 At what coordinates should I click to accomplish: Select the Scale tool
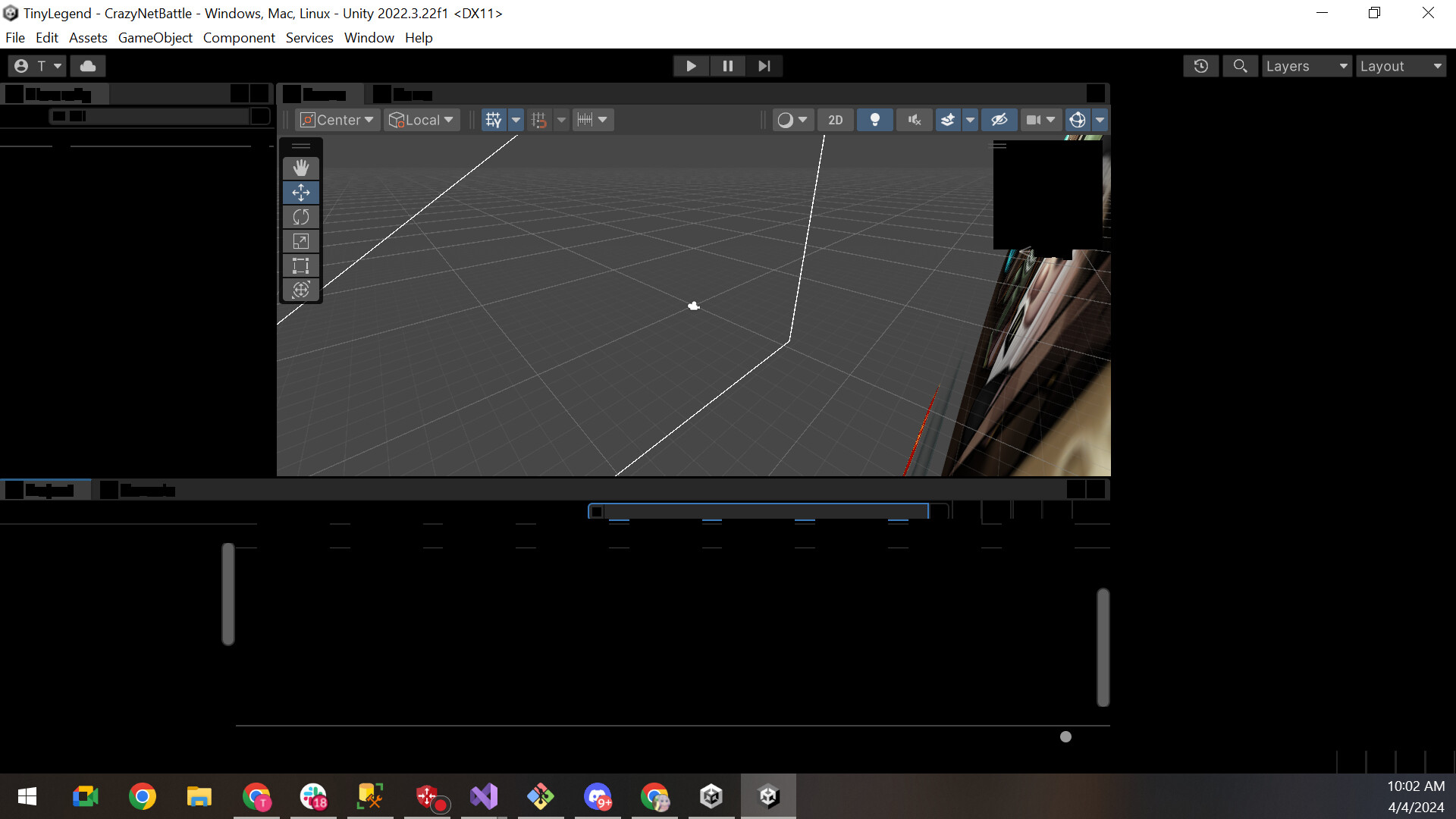point(301,240)
